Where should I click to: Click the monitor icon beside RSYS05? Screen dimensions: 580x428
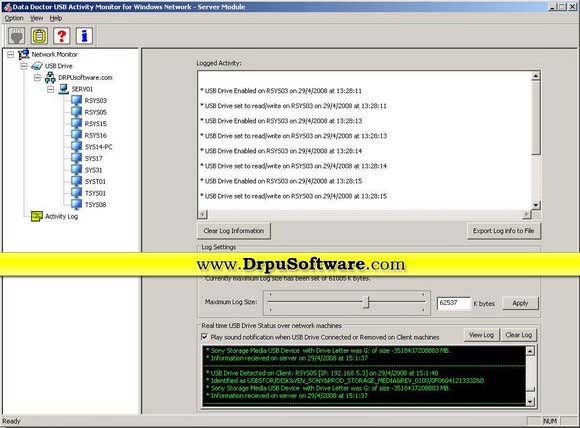pos(77,112)
